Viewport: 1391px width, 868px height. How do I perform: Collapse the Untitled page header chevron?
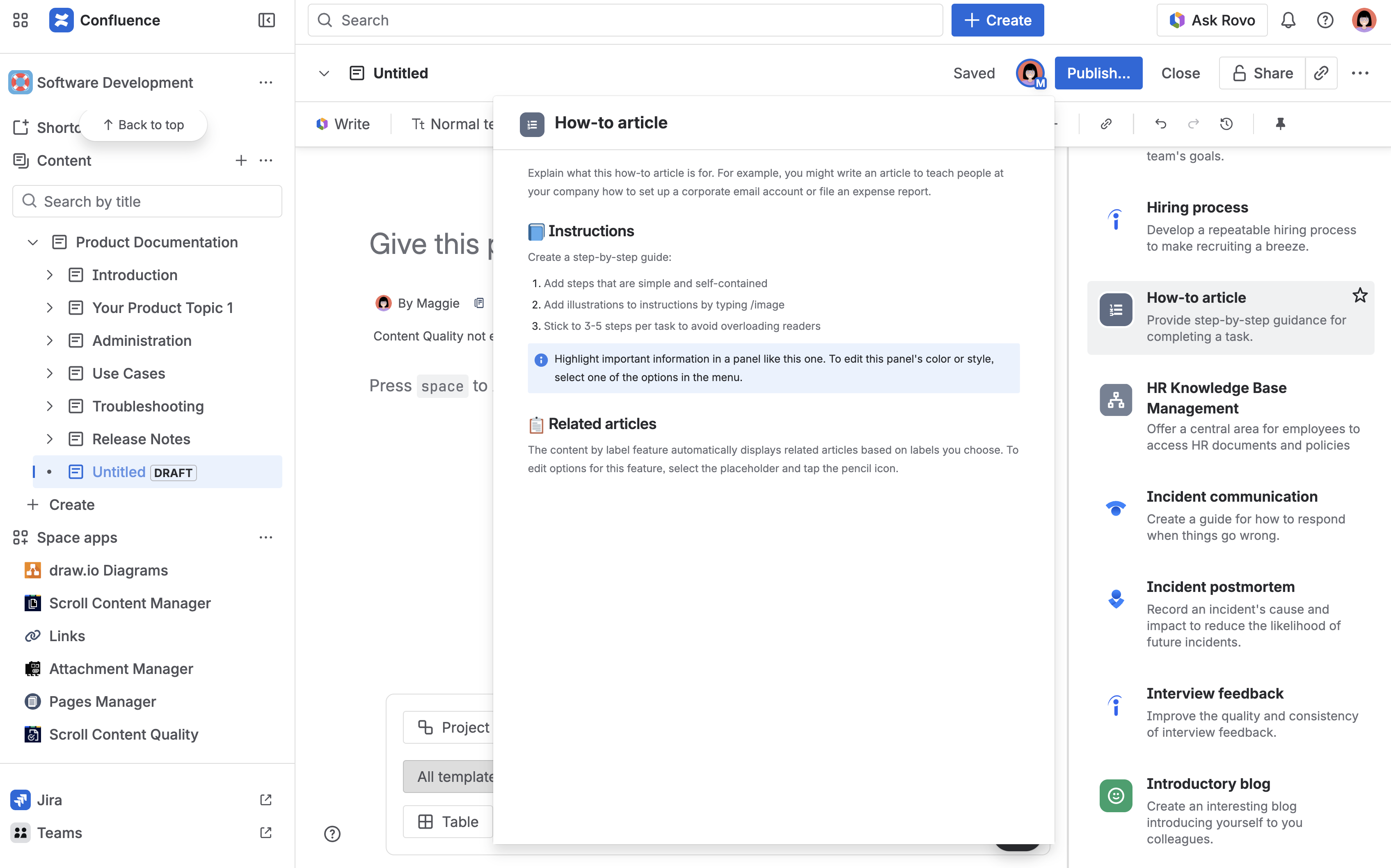point(324,73)
